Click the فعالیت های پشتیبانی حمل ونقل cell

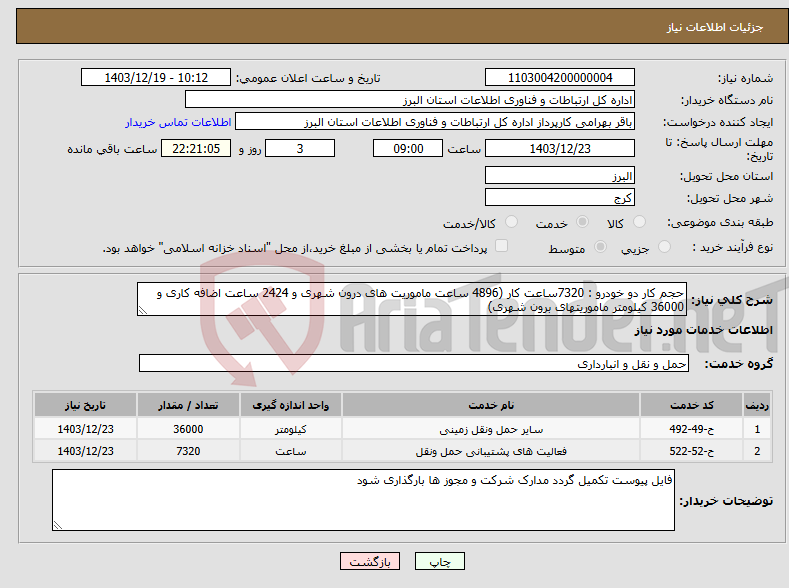(491, 451)
